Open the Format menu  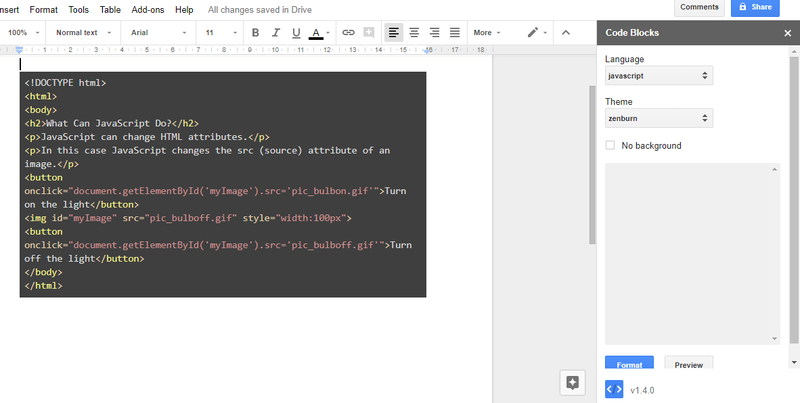coord(43,10)
